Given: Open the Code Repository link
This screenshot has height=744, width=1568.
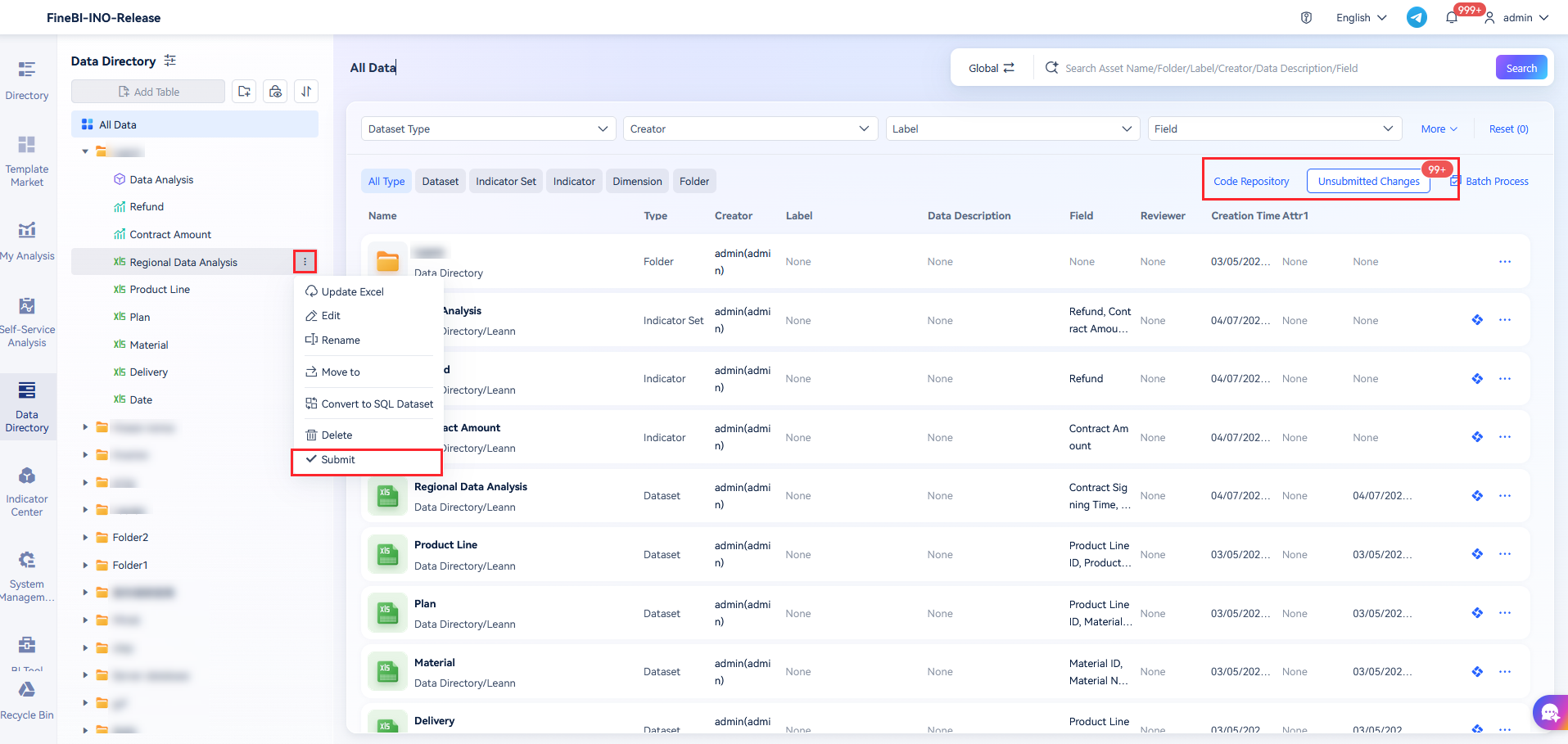Looking at the screenshot, I should [1251, 181].
